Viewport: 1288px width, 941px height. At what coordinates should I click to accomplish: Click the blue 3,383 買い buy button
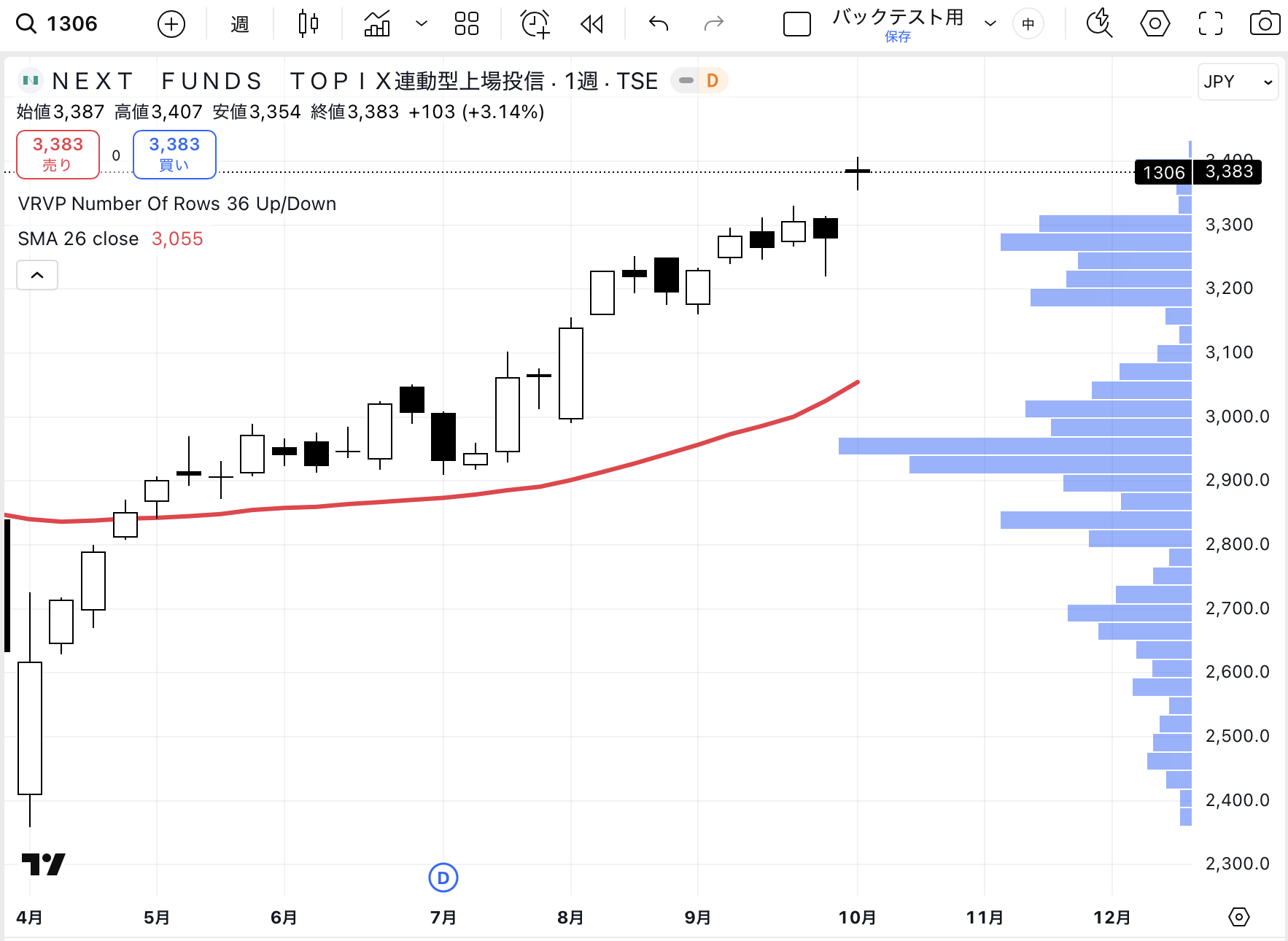[x=174, y=154]
